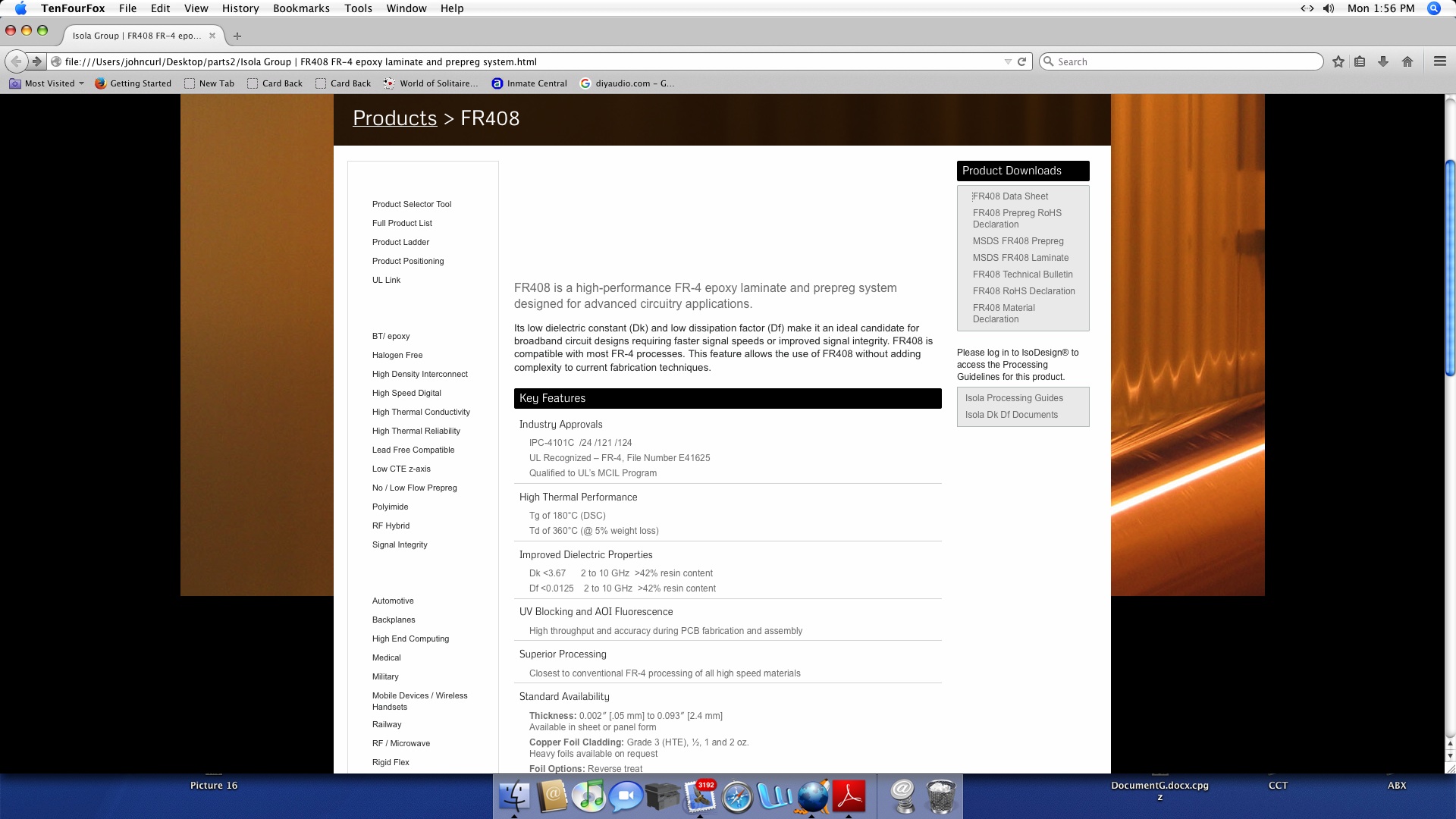Screen dimensions: 1456x819
Task: Open the @ spring URL item in Dock
Action: tap(902, 796)
